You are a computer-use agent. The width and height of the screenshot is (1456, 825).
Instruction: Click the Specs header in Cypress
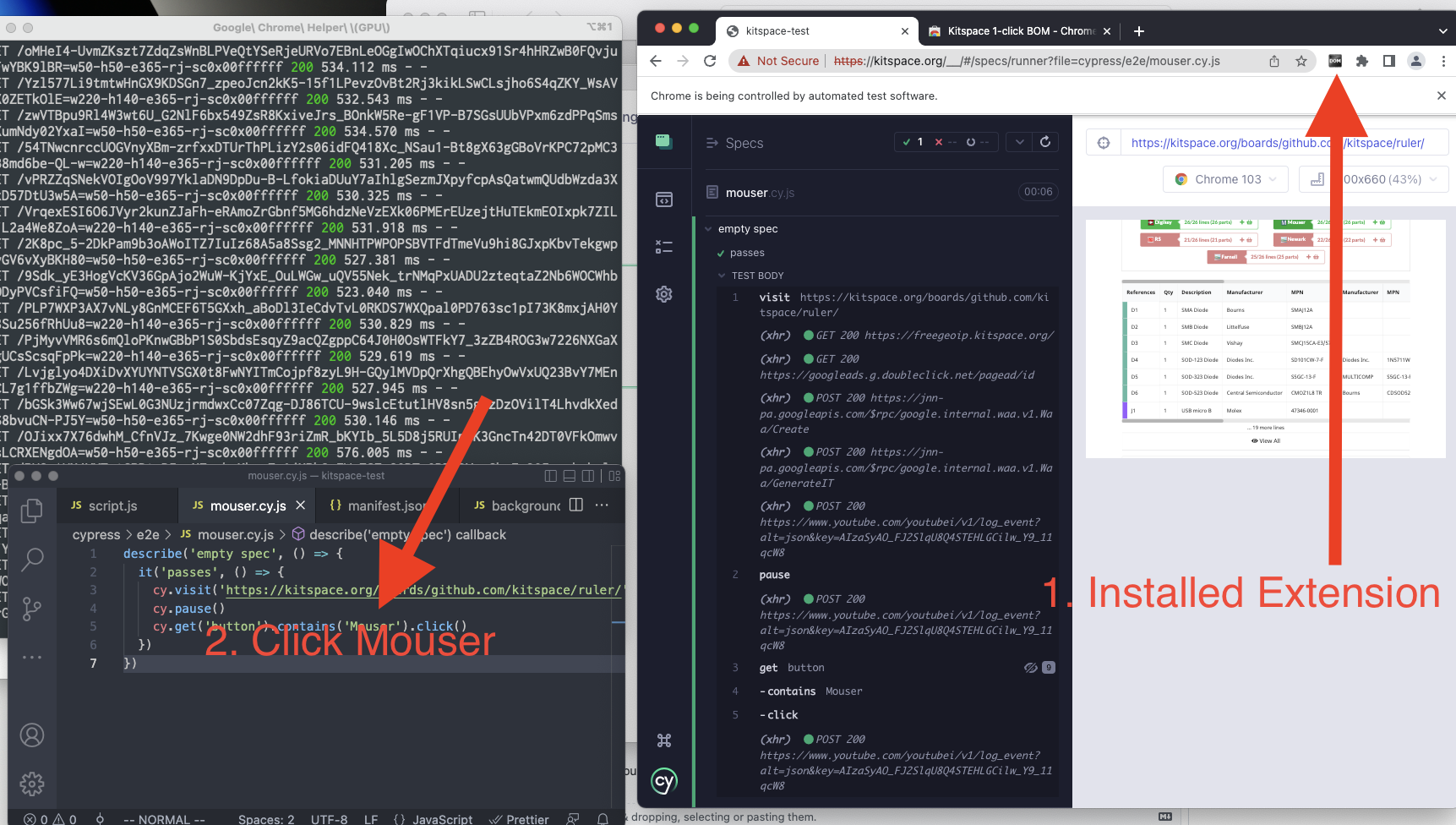click(744, 143)
